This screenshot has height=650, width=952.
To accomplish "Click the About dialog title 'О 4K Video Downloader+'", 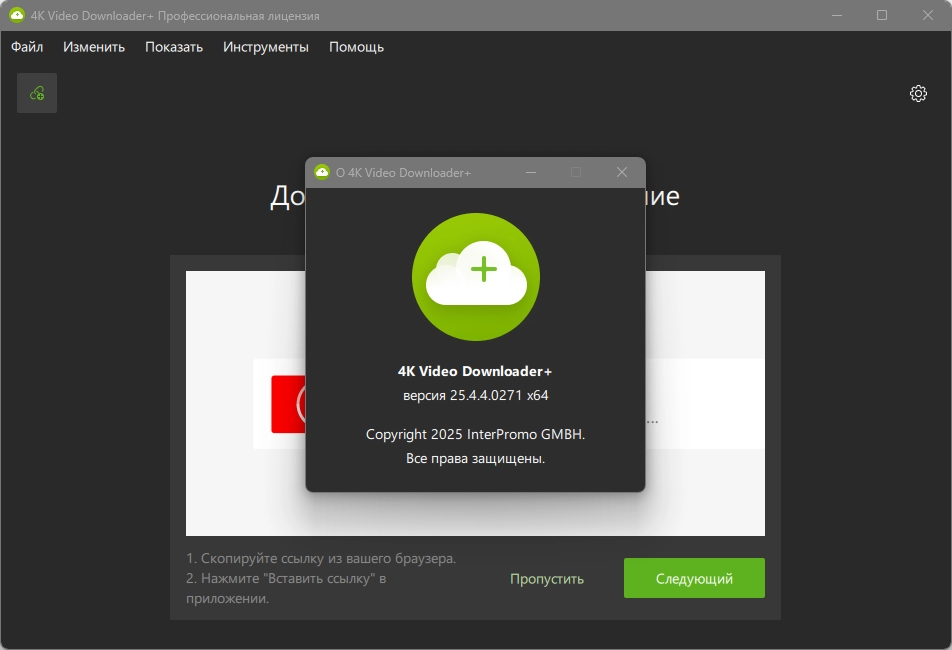I will 403,173.
